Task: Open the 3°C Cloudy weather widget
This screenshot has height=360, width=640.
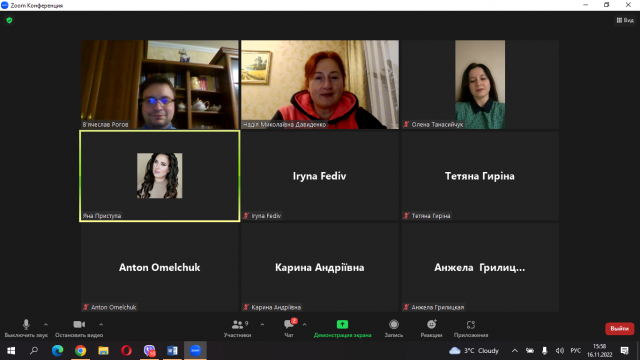Action: click(474, 351)
